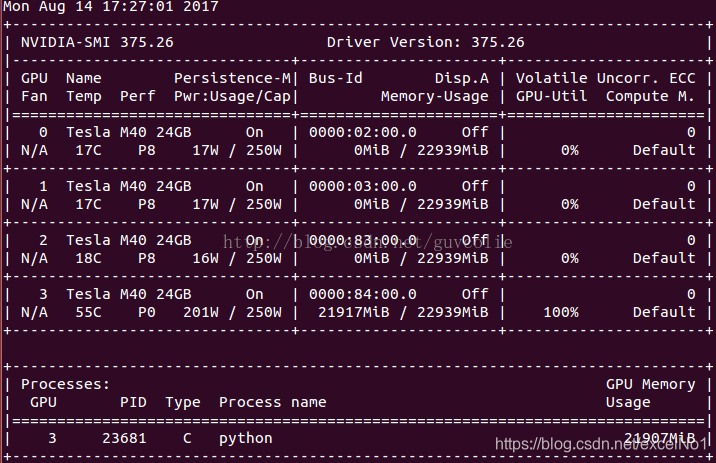
Task: Click the Driver Version: 375.26 text
Action: point(426,42)
